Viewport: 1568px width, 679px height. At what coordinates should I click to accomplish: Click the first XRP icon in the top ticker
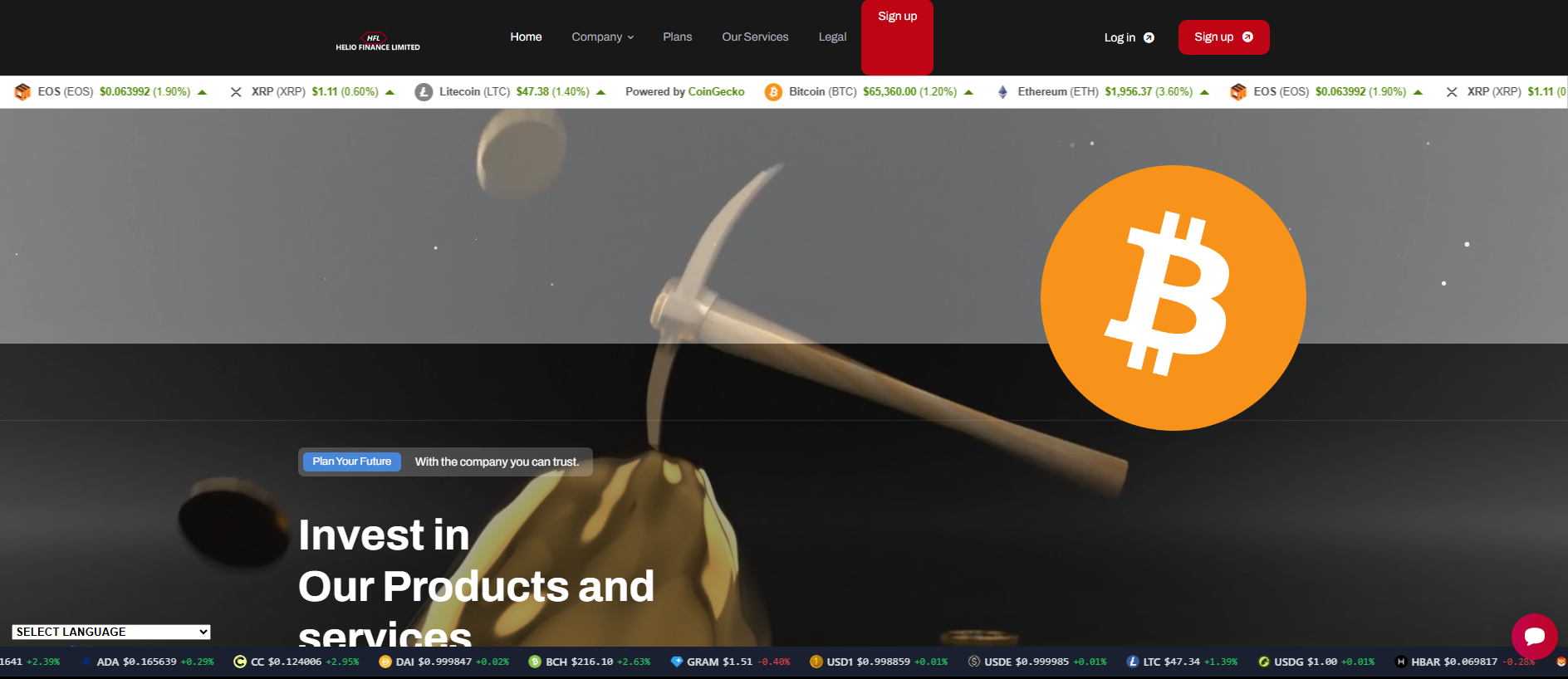pos(236,92)
